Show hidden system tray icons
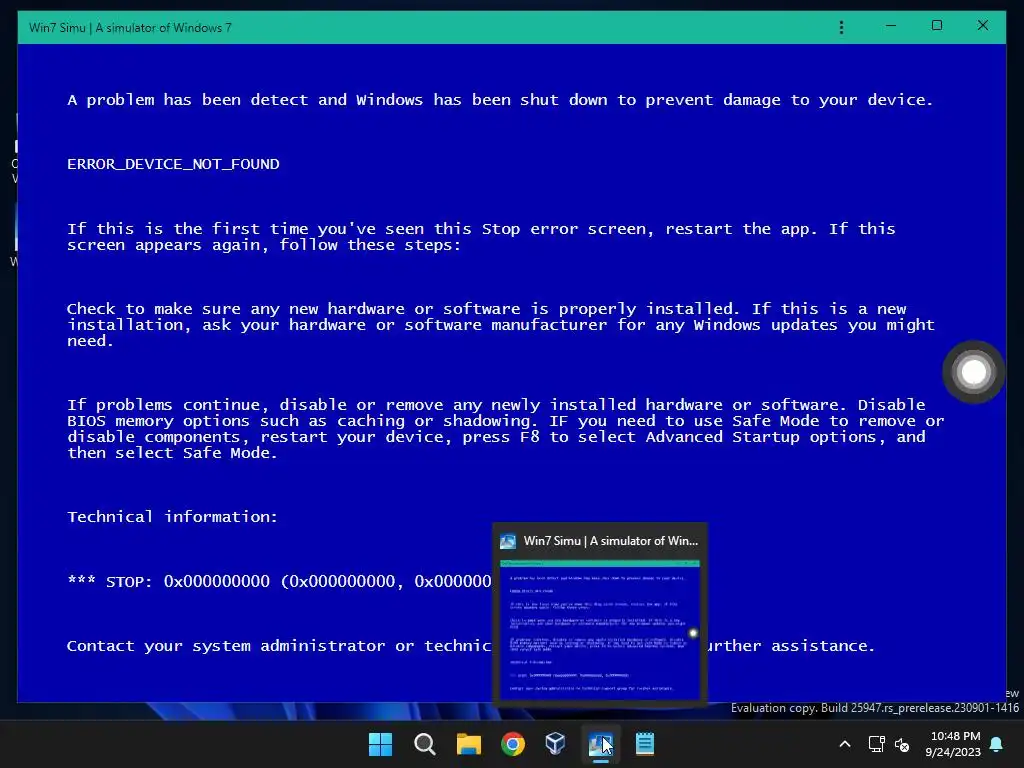The height and width of the screenshot is (768, 1024). click(844, 744)
